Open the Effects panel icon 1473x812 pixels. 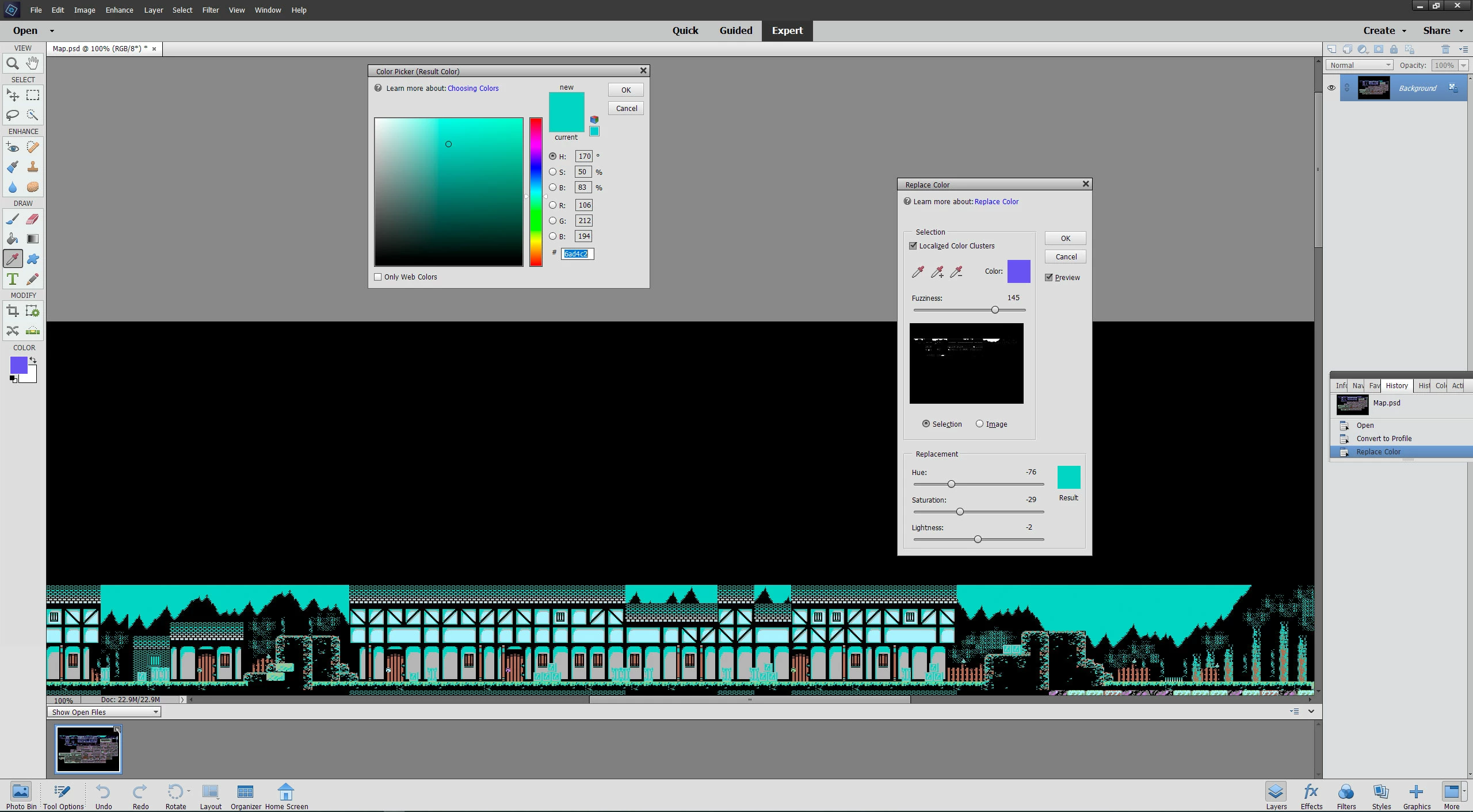tap(1311, 796)
